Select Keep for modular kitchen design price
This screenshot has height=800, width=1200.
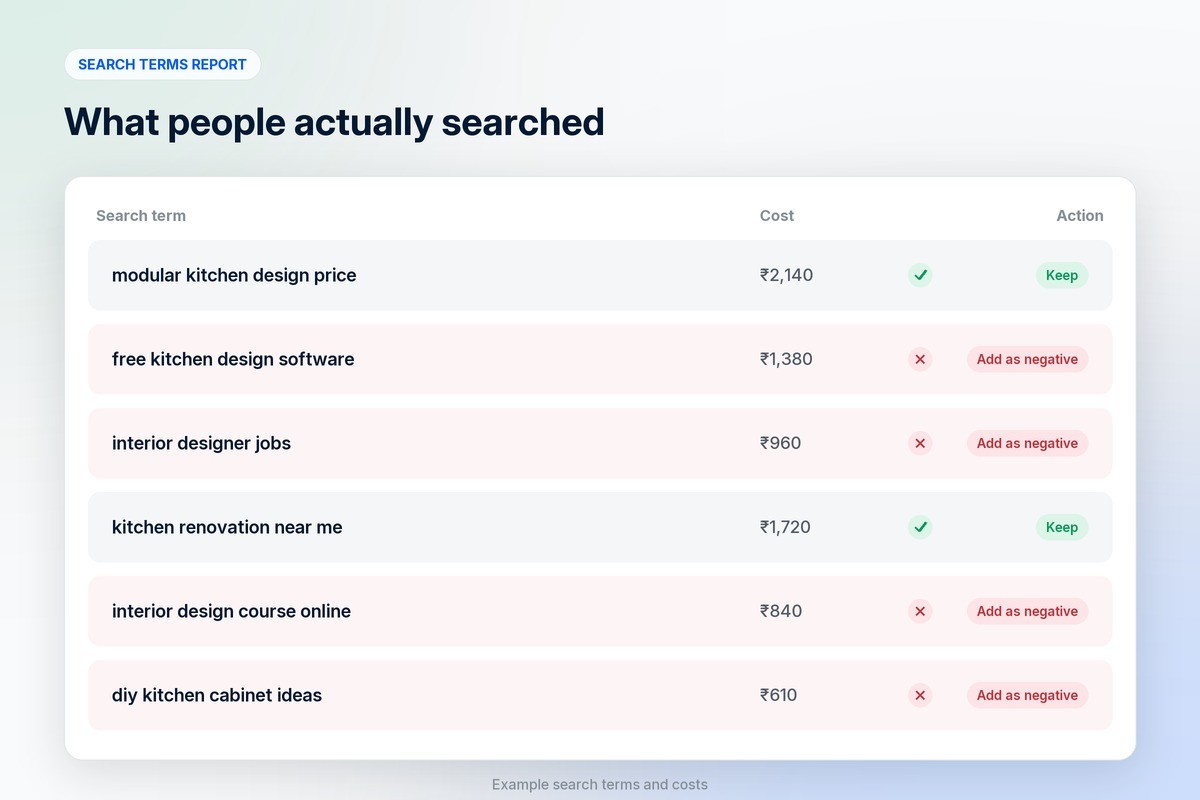[1062, 275]
